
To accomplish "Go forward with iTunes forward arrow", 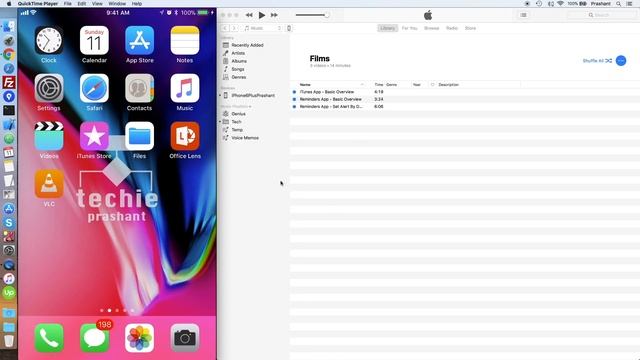I will [234, 28].
